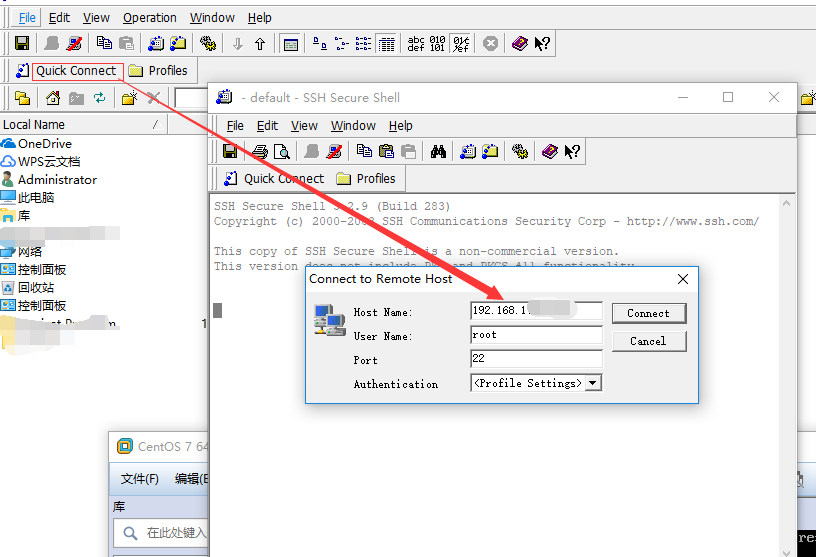The width and height of the screenshot is (816, 557).
Task: Click Paste icon in SSH Secure Shell toolbar
Action: point(386,151)
